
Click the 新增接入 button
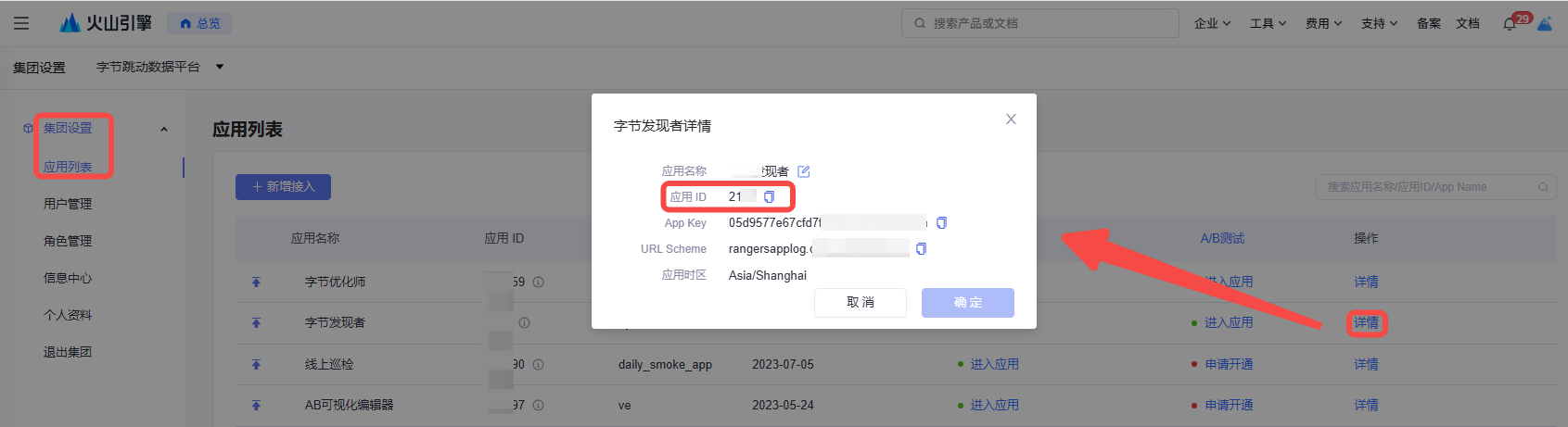283,186
